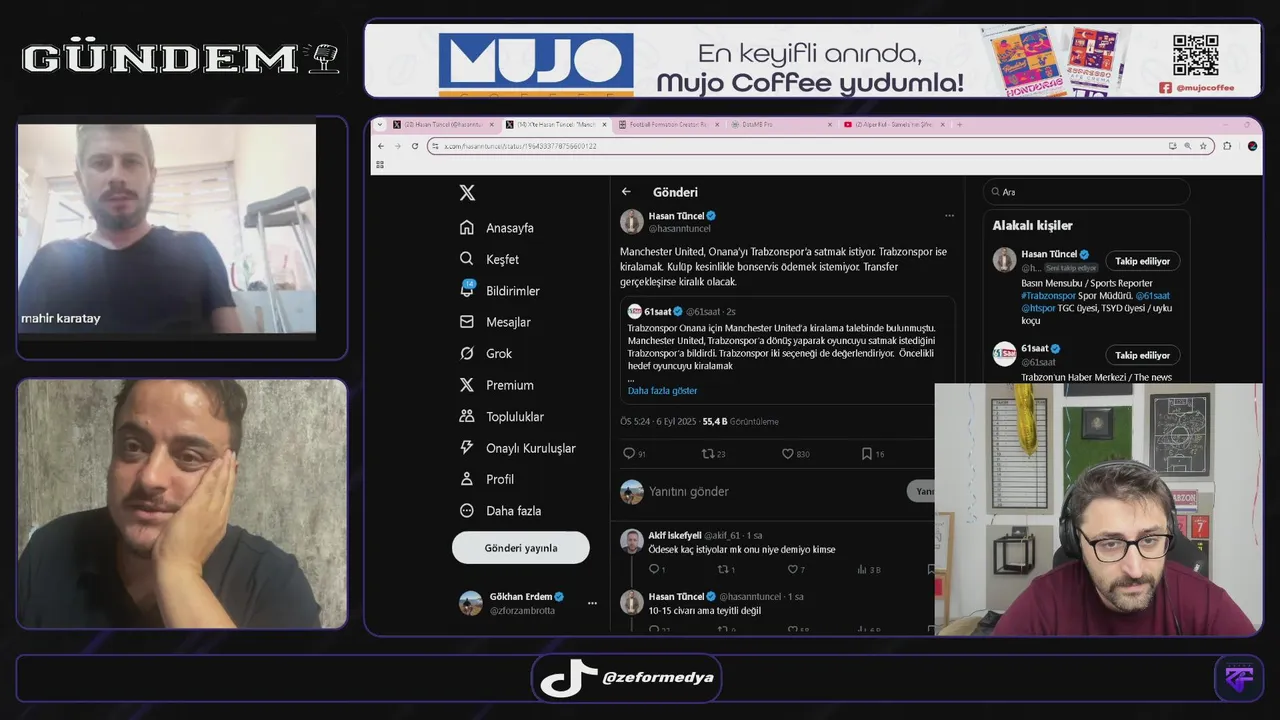The image size is (1280, 720).
Task: Click browser zoom magnifier icon in address bar
Action: click(x=1187, y=146)
